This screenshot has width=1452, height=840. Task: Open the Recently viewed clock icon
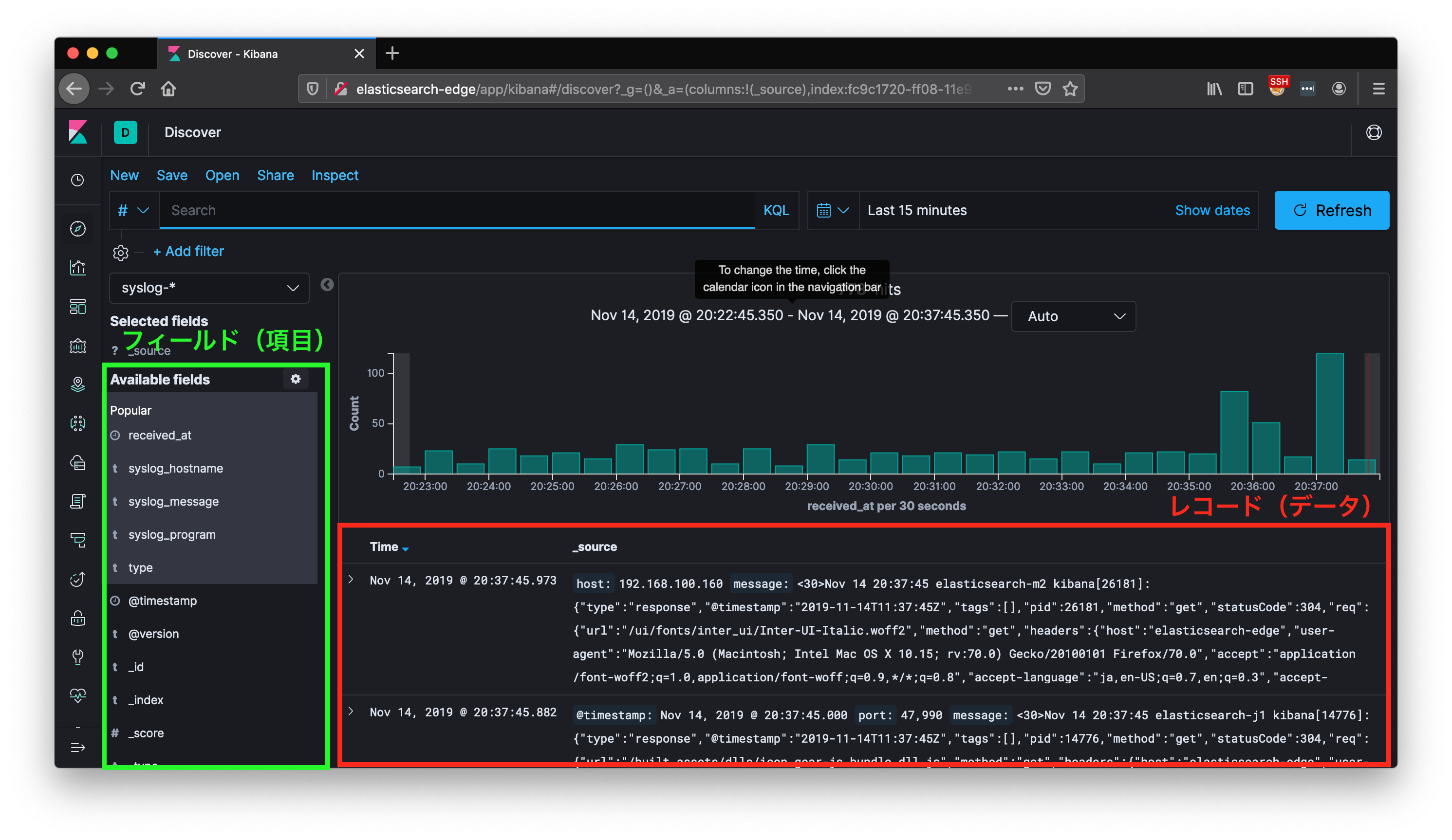[x=78, y=180]
